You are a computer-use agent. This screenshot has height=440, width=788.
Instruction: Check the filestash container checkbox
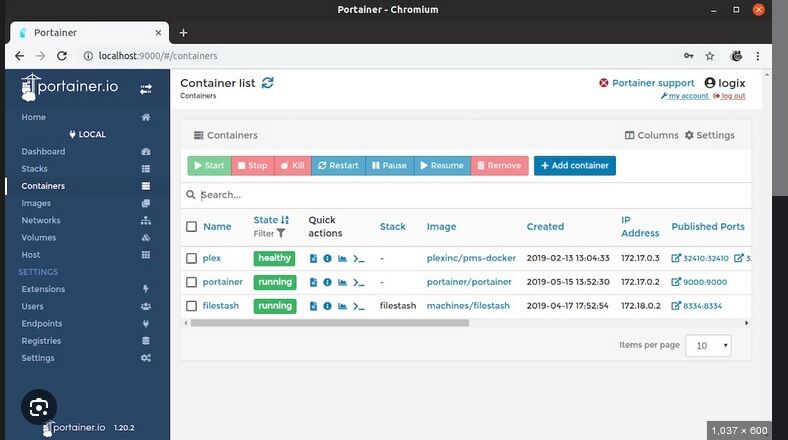pyautogui.click(x=191, y=306)
